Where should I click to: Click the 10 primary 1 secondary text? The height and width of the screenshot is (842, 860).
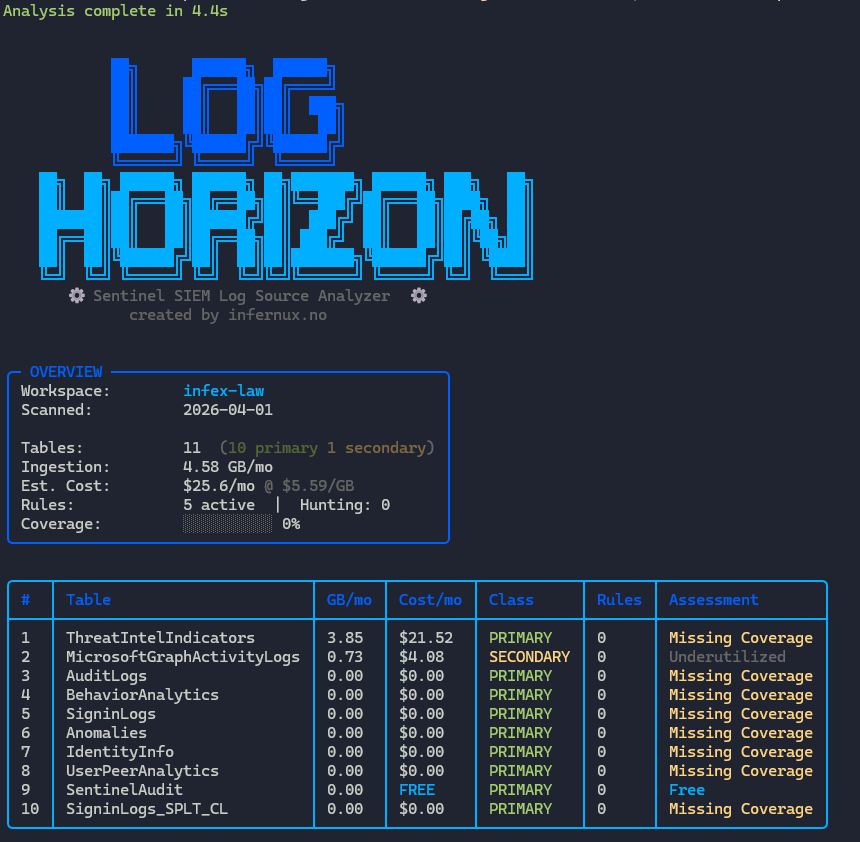point(327,448)
